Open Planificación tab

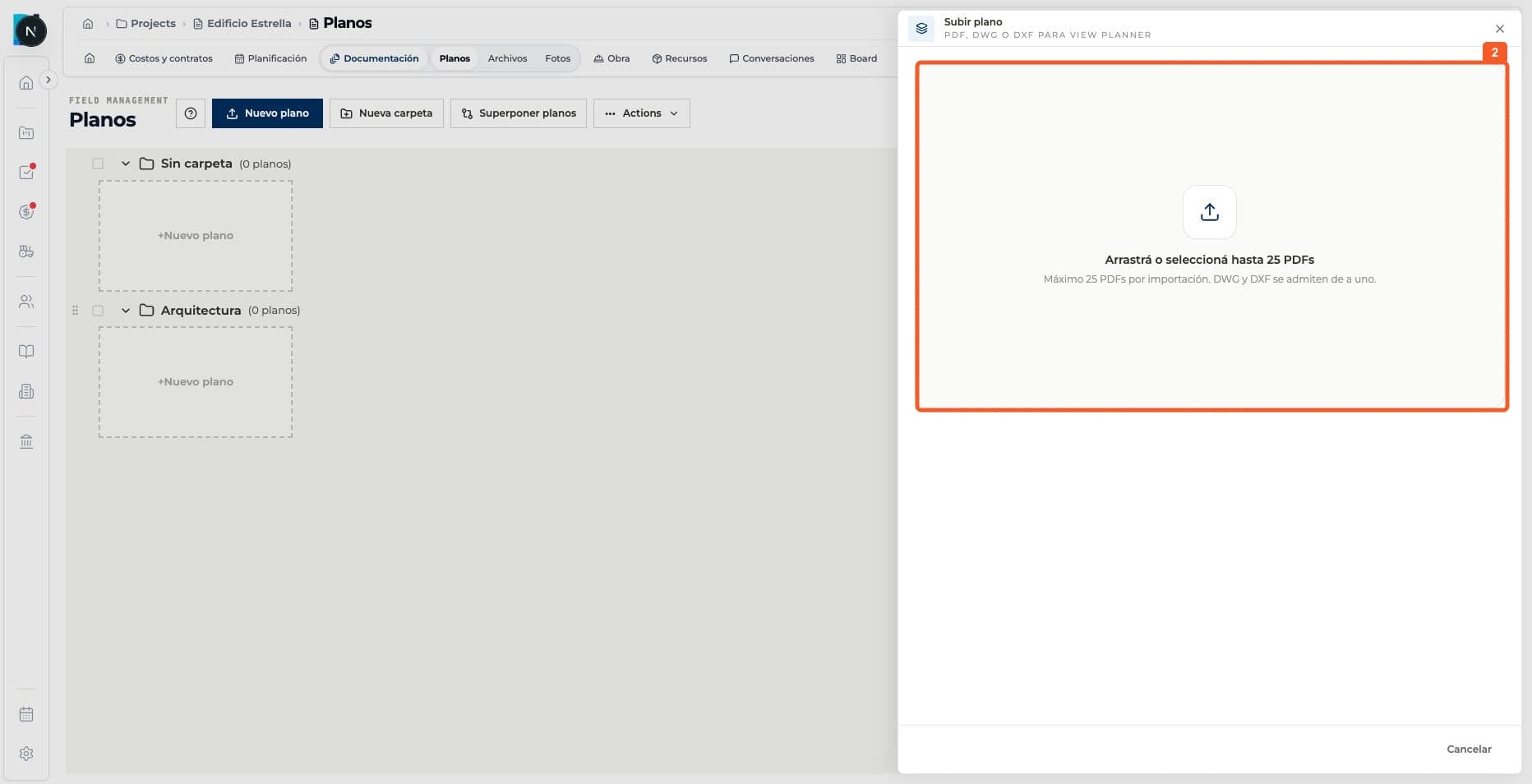point(270,58)
